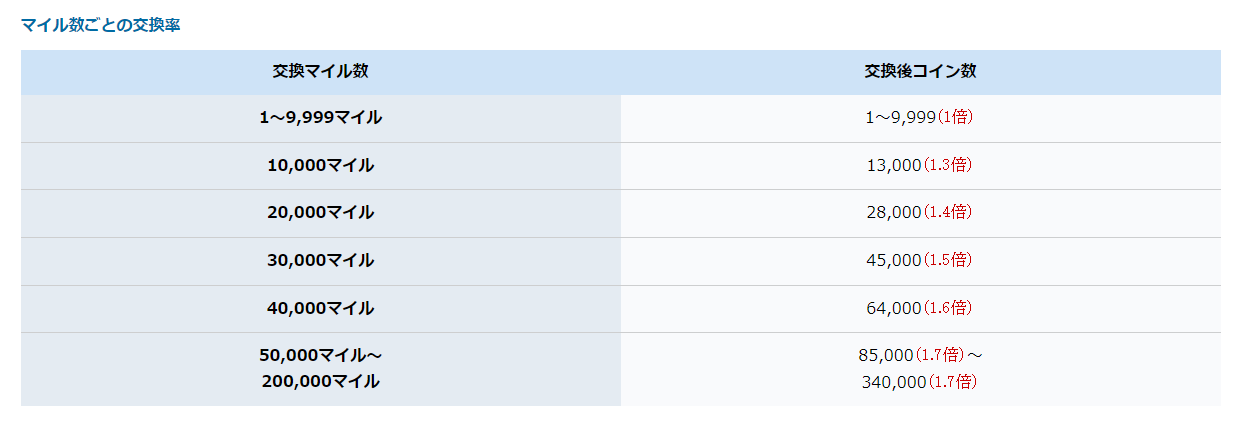Select the 13,000 coin value
1255x428 pixels.
pos(894,165)
